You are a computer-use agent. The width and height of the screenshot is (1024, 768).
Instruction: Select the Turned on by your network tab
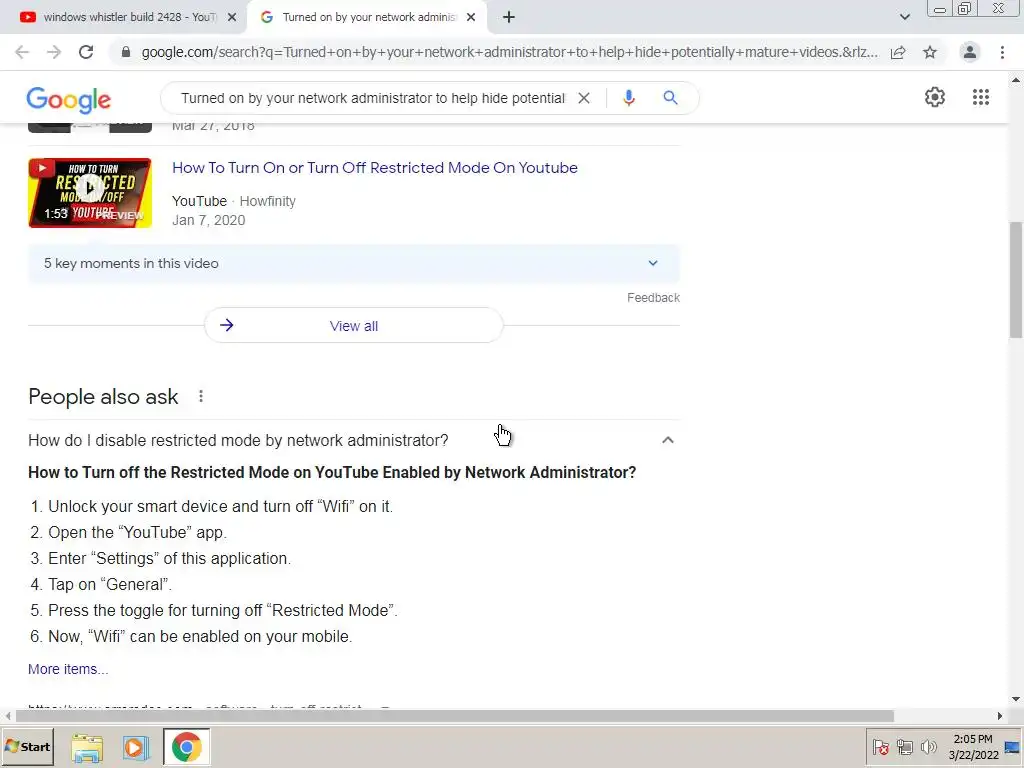point(366,17)
